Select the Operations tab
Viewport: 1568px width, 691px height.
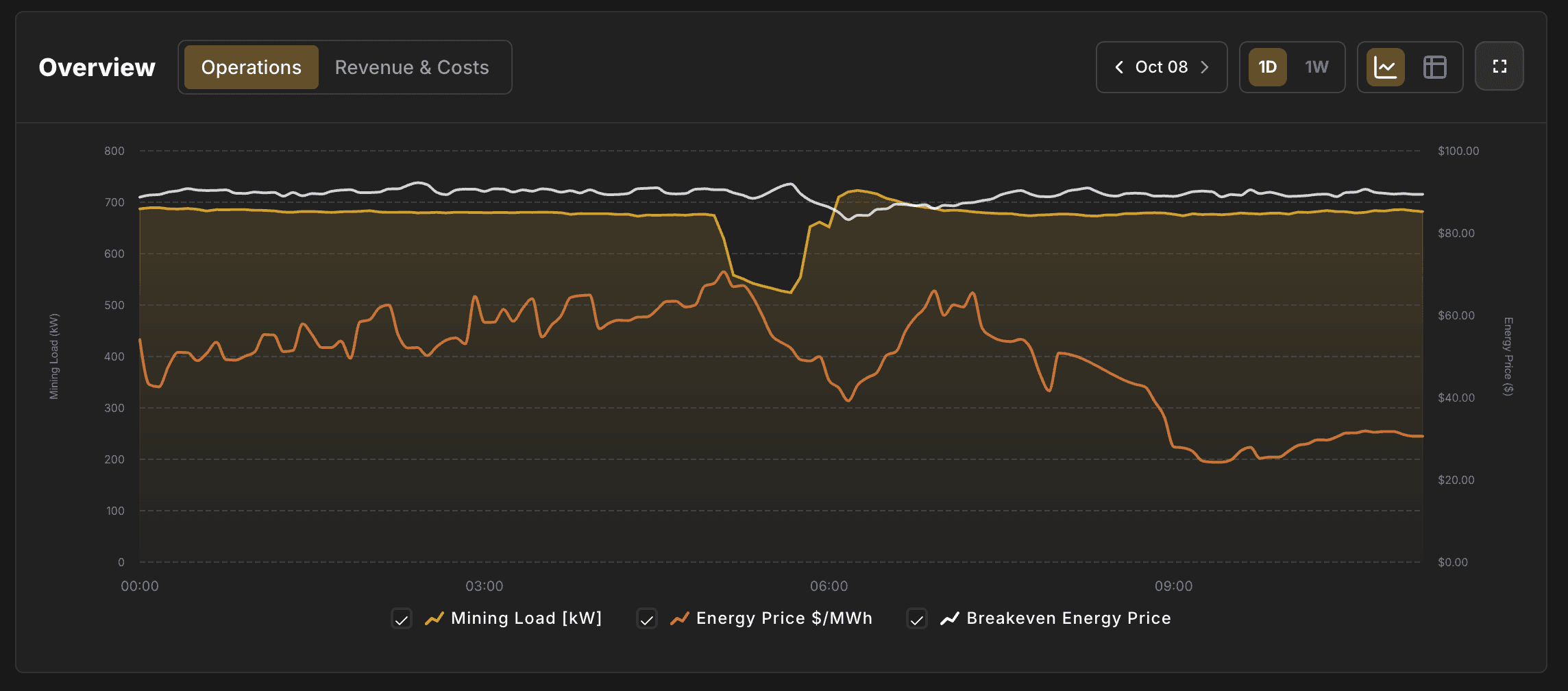(251, 66)
